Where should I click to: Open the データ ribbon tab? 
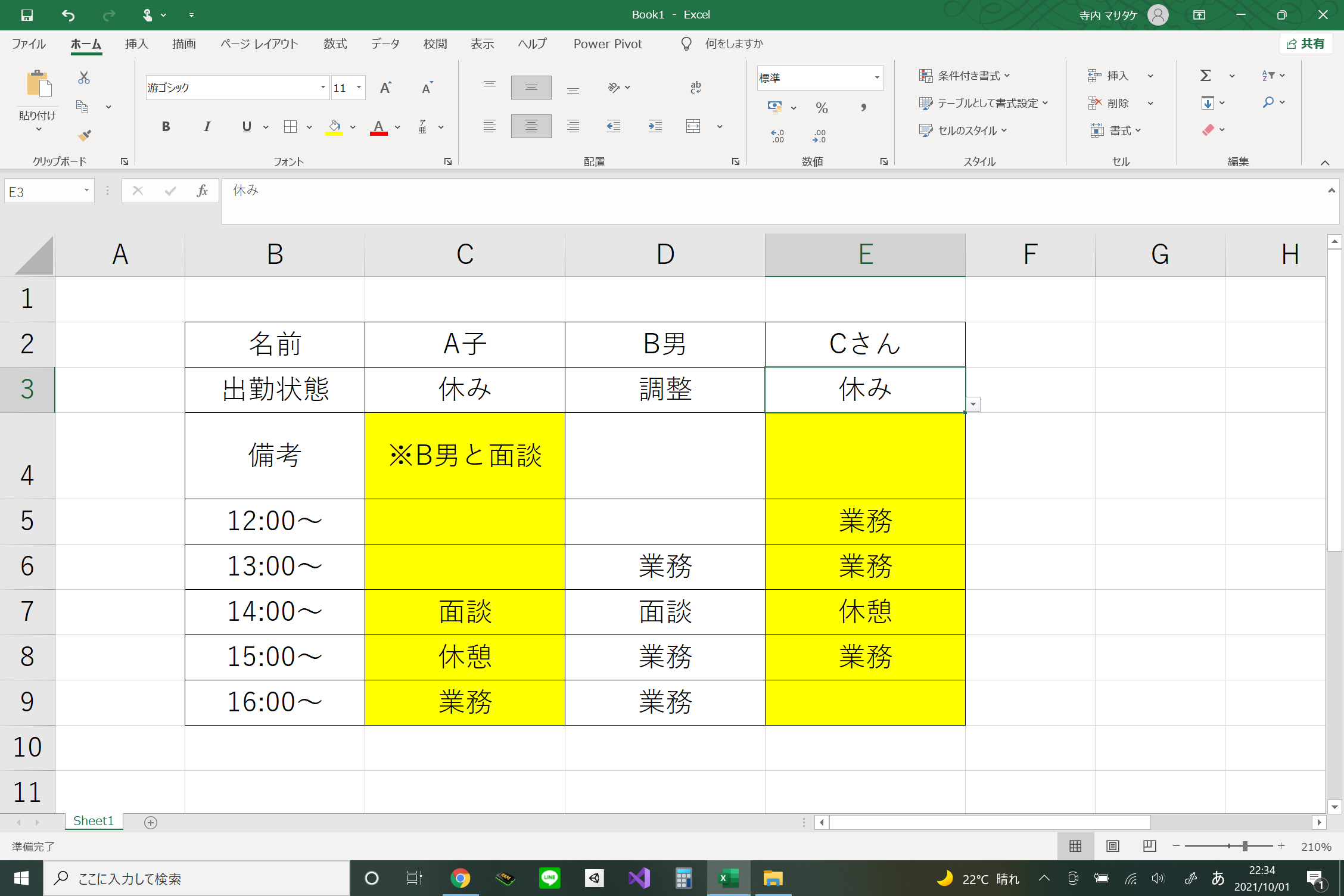pos(384,43)
